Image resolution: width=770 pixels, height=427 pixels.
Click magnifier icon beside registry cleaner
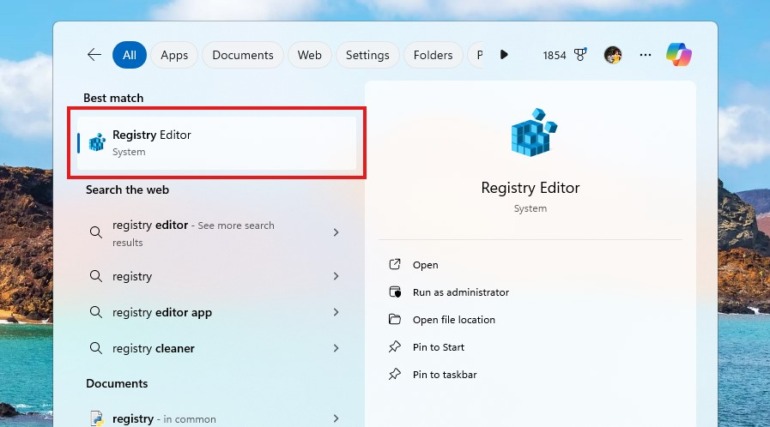click(x=96, y=348)
